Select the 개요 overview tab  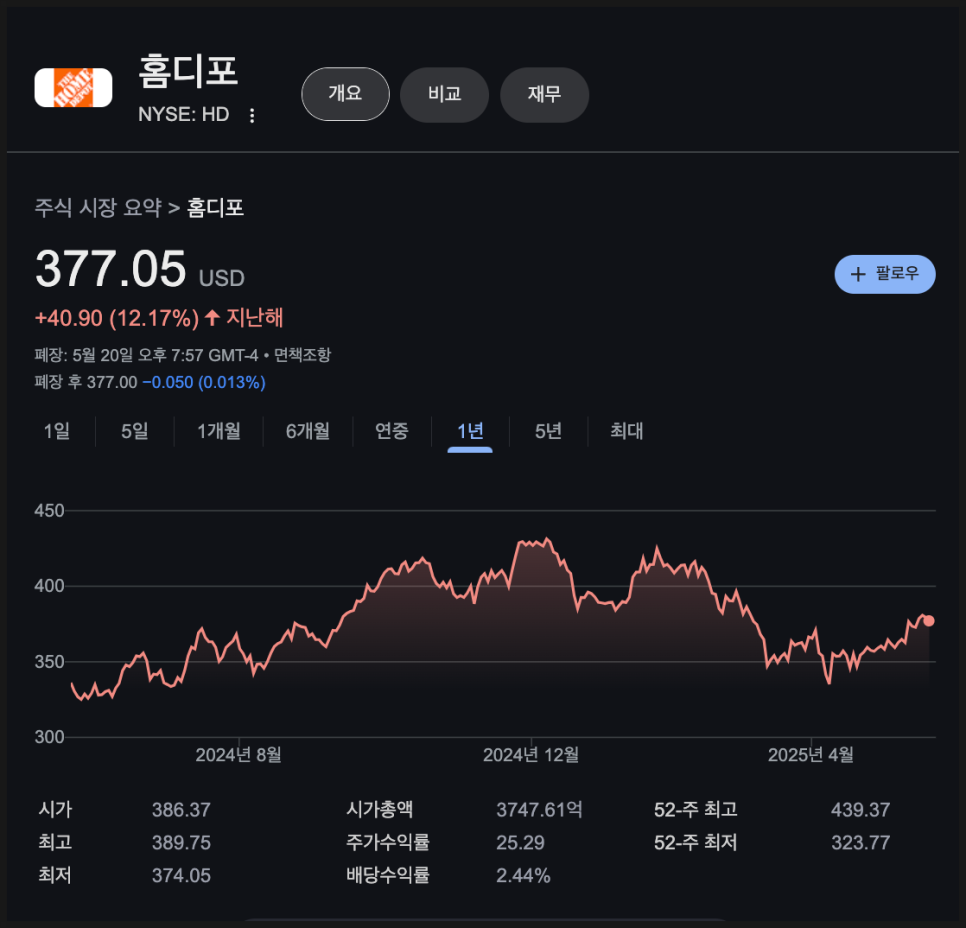coord(345,94)
